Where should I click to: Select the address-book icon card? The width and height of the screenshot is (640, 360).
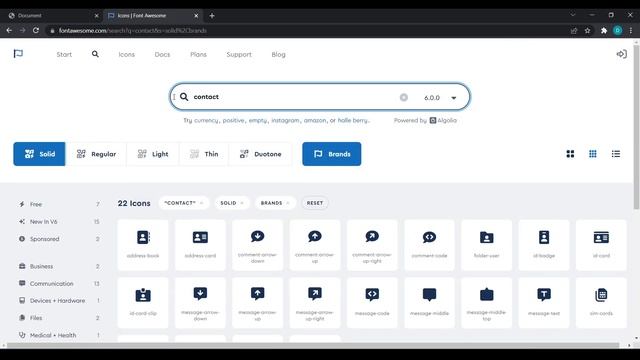(143, 245)
